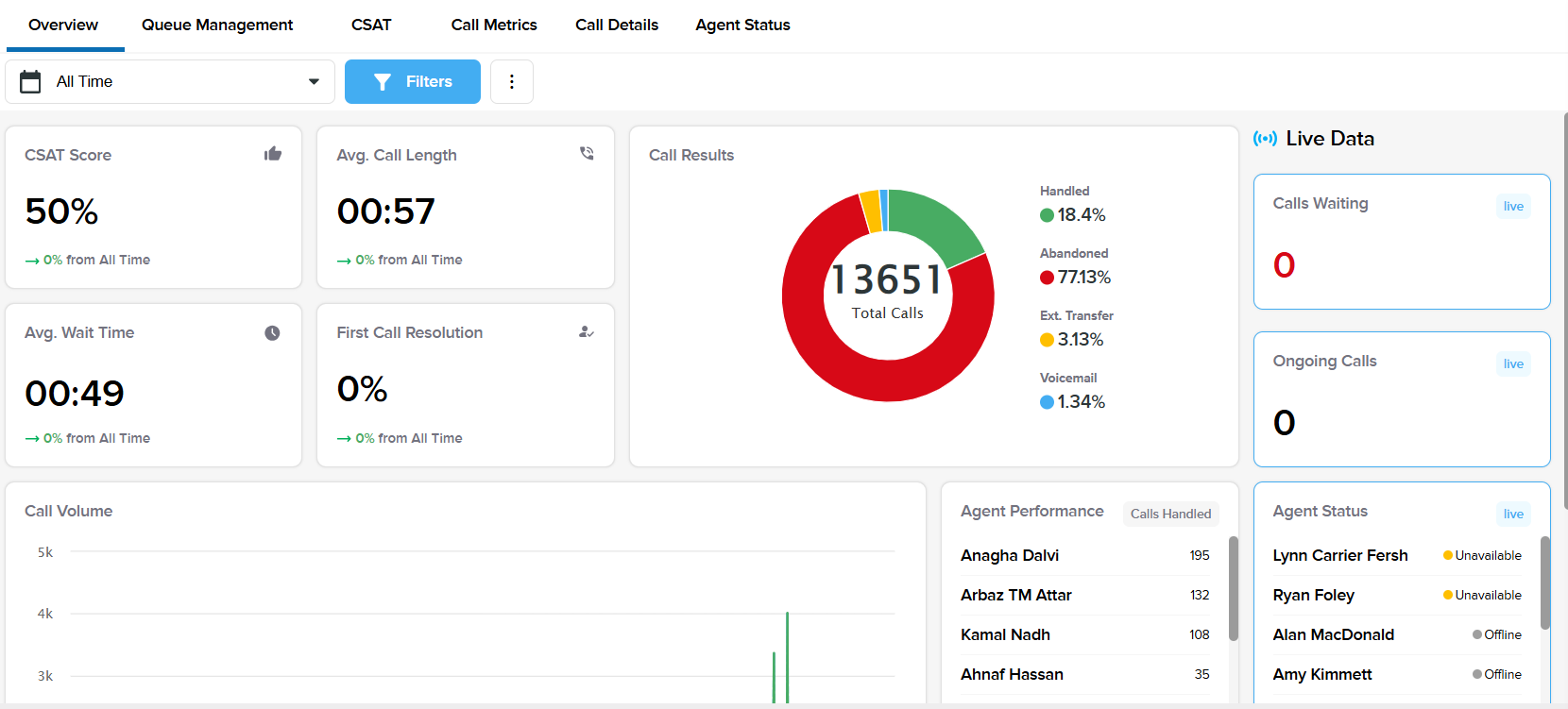Switch to the Queue Management tab
Screen dimensions: 1568x709
click(217, 25)
